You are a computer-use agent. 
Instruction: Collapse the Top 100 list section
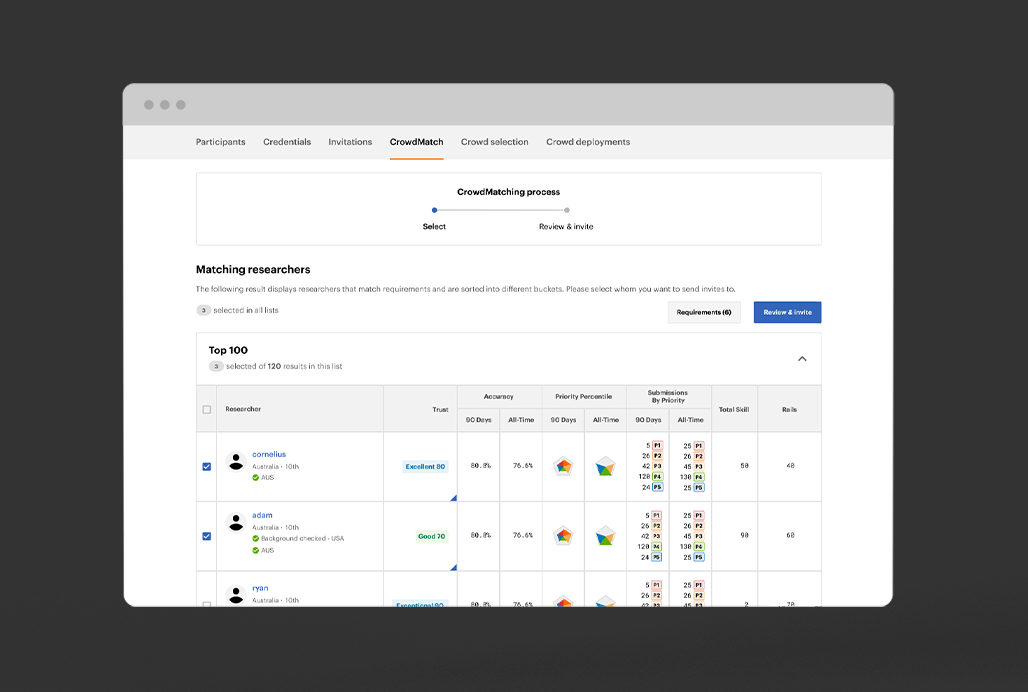(x=801, y=359)
